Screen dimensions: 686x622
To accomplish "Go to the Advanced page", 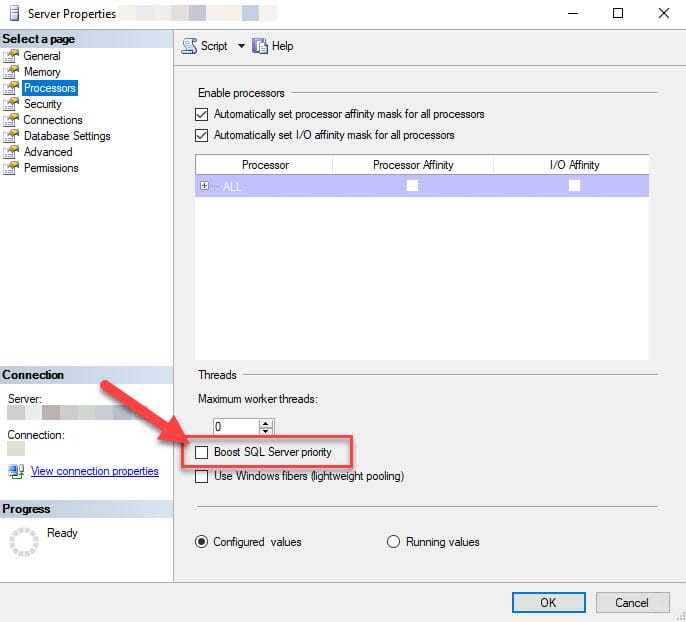I will point(48,152).
